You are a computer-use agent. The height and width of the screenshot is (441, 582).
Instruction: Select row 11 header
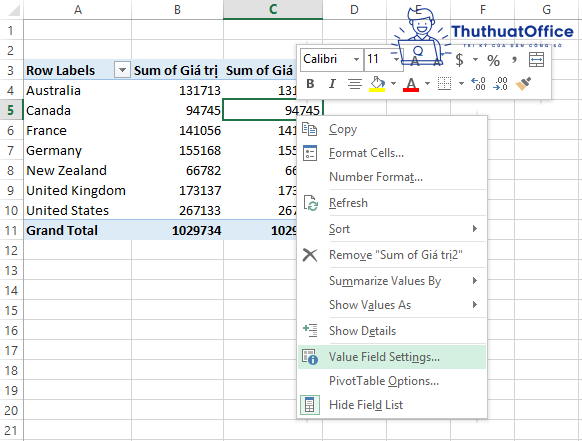click(11, 231)
